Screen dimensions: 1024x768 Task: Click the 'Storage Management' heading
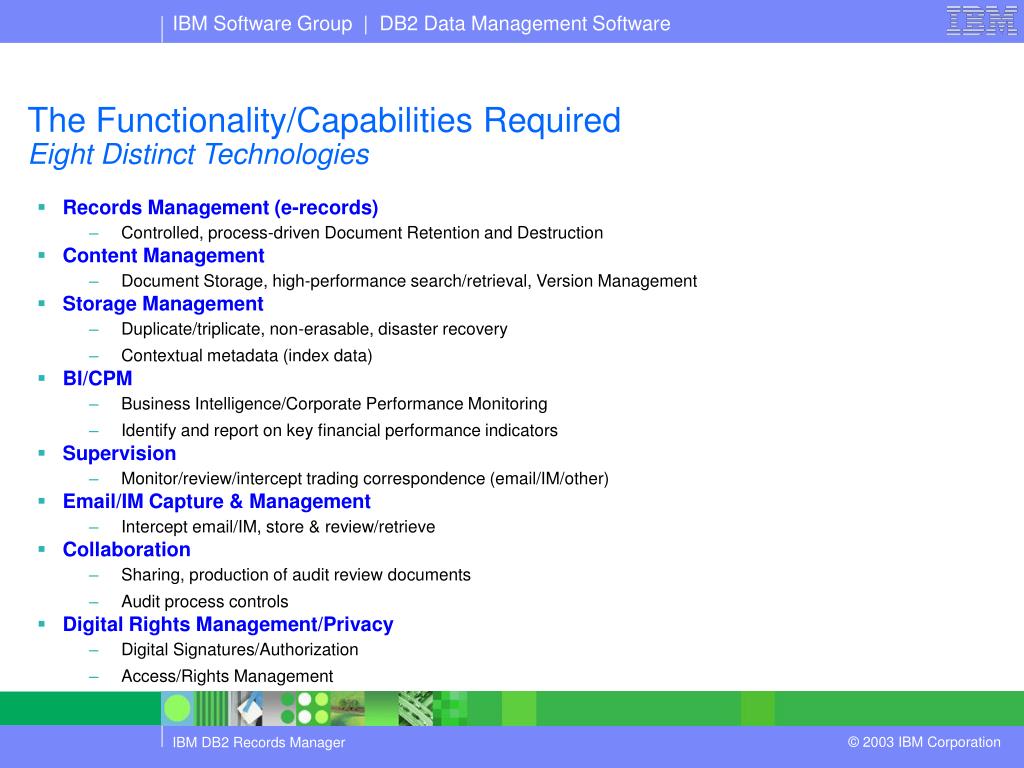[163, 304]
